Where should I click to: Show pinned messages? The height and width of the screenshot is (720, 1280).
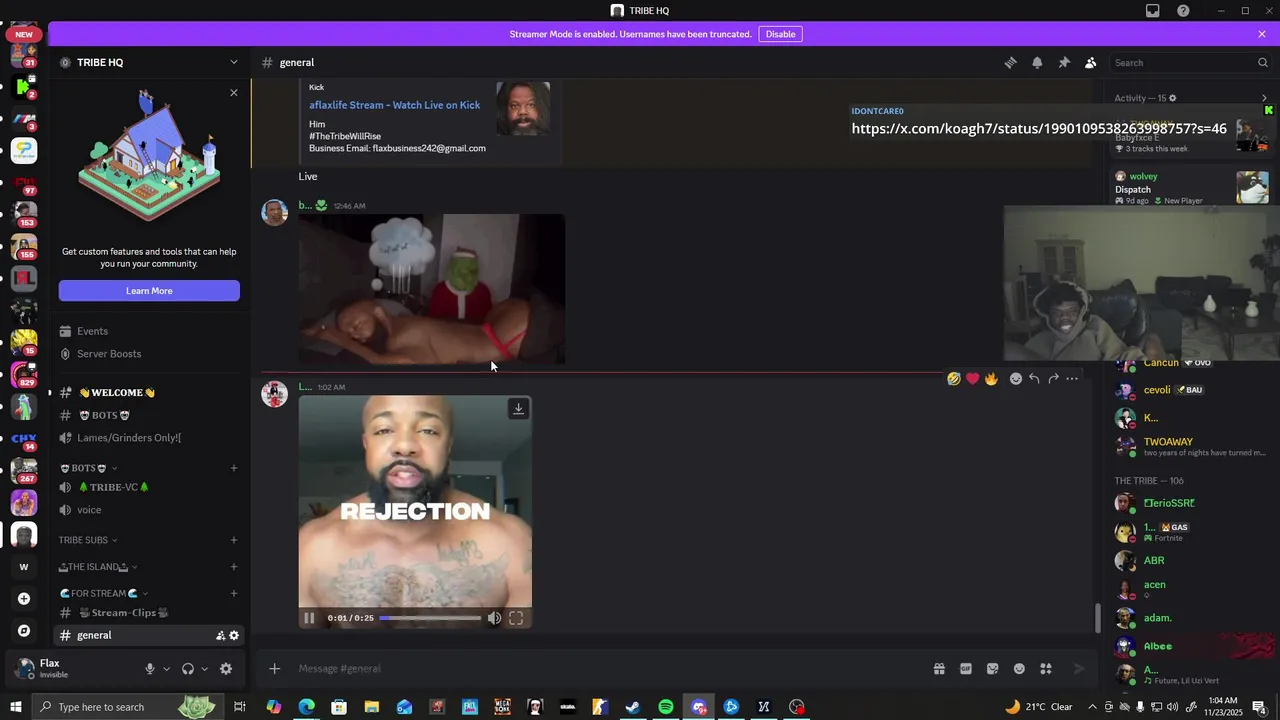(1064, 62)
